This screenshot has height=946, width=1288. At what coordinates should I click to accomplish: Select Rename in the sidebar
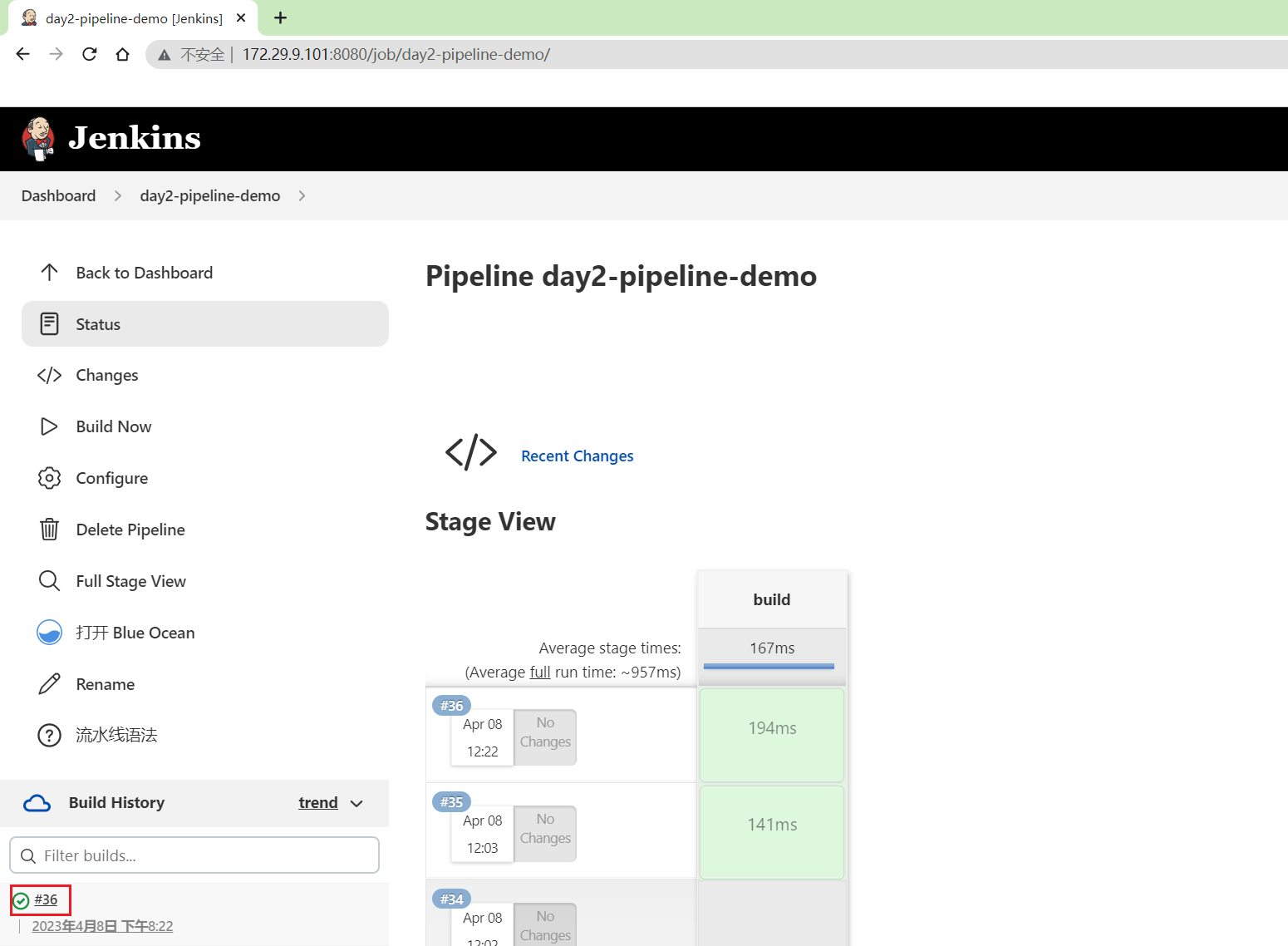tap(205, 684)
